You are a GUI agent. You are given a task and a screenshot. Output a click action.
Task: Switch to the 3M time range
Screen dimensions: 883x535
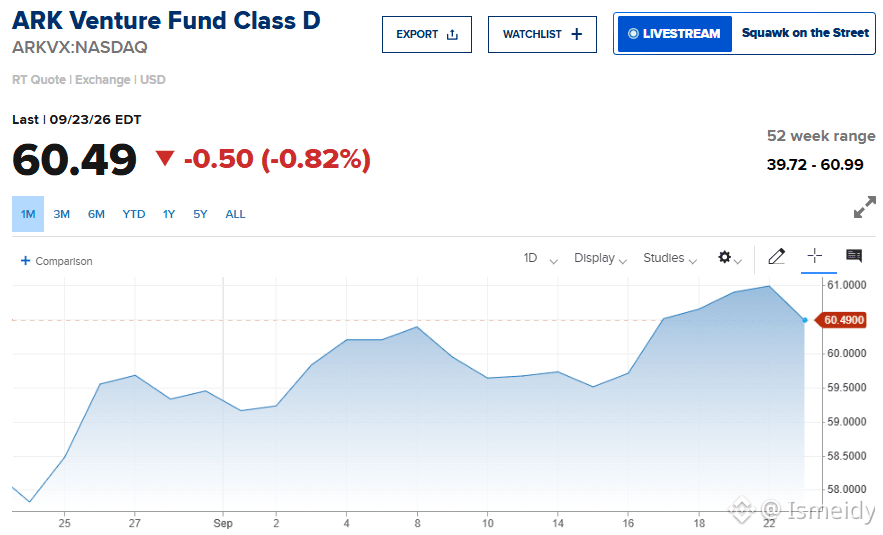click(x=61, y=214)
